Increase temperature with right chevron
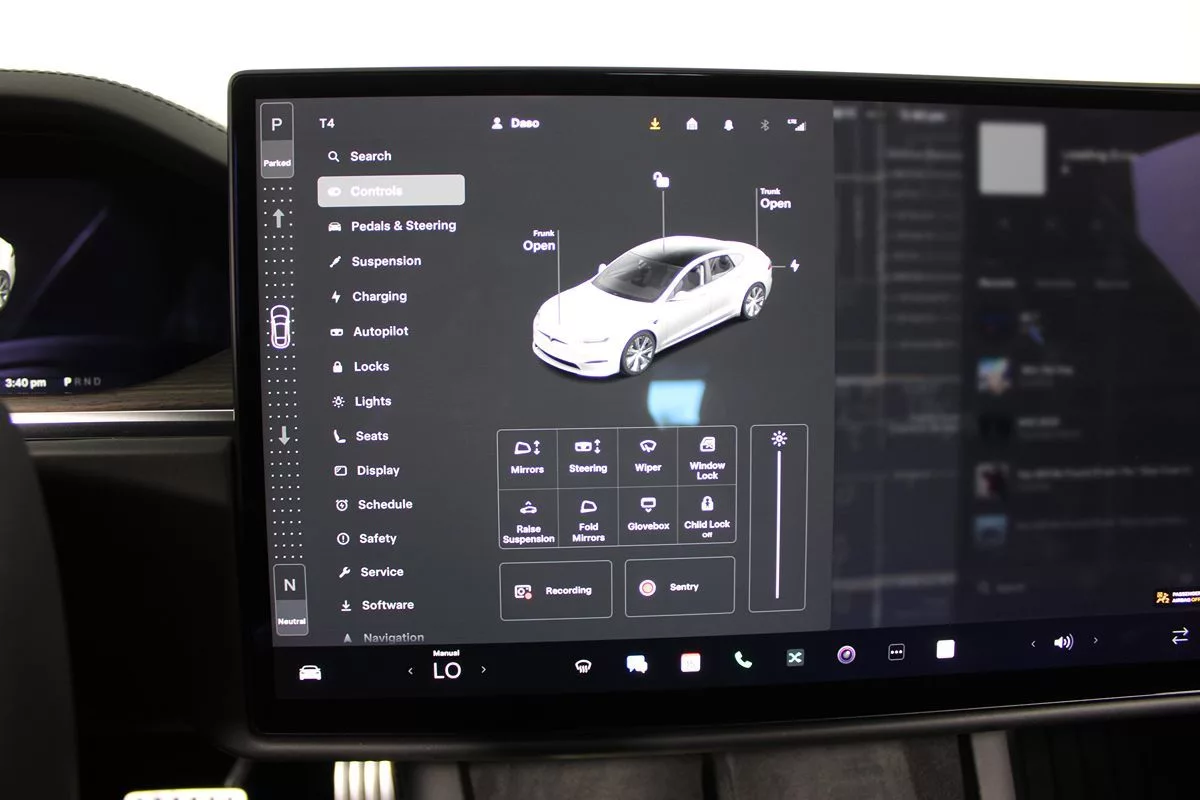 (484, 670)
